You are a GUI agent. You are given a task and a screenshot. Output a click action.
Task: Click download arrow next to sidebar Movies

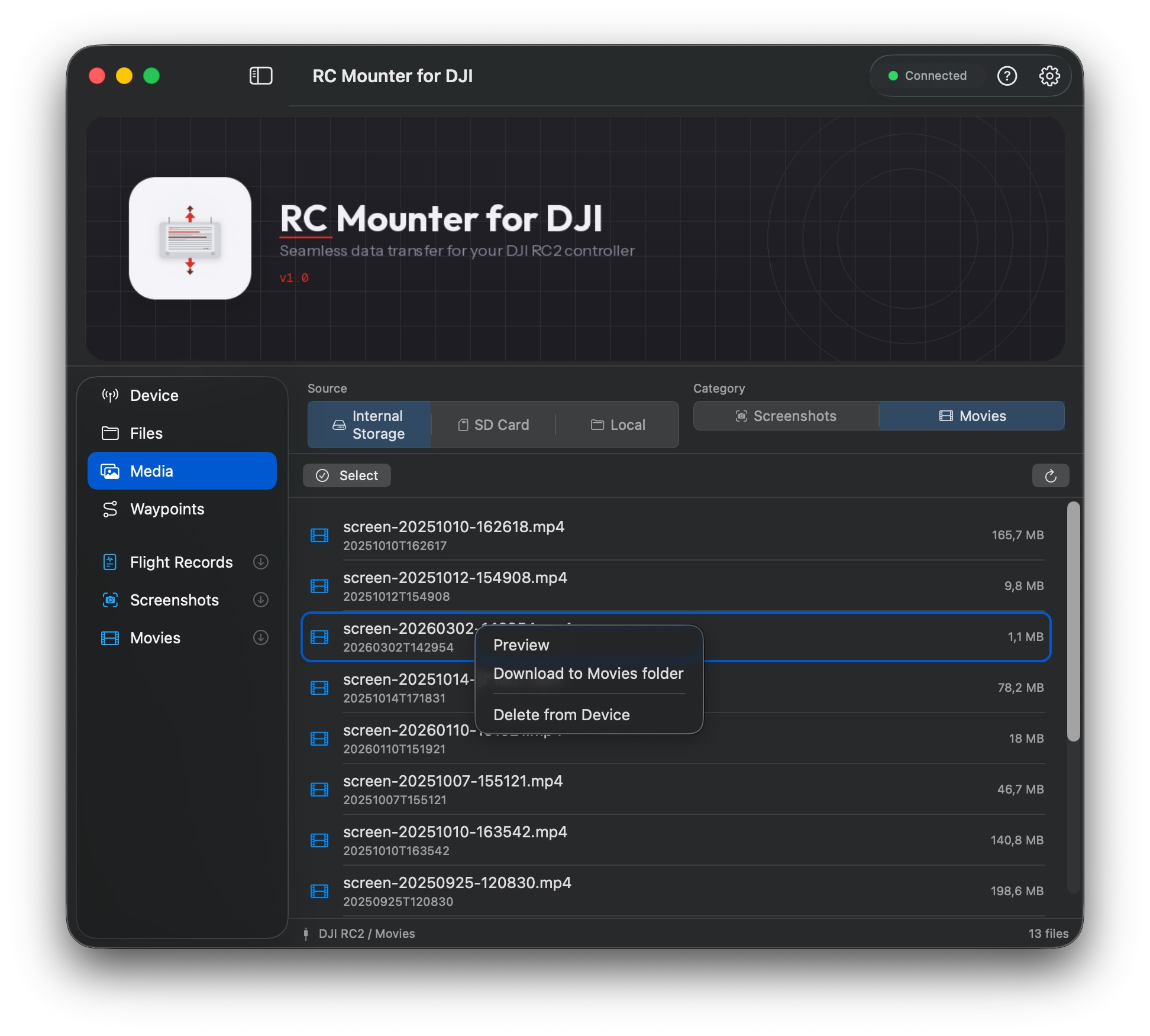coord(261,637)
